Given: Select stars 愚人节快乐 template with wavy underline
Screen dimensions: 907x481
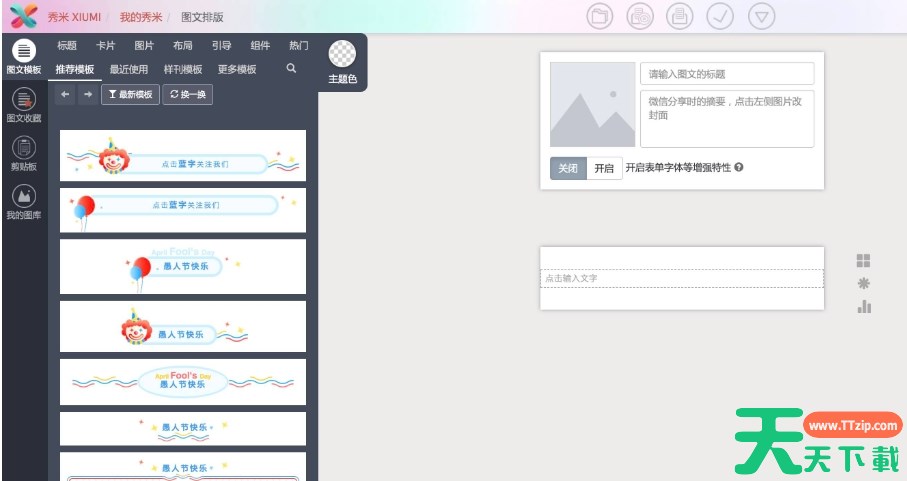Looking at the screenshot, I should 183,428.
